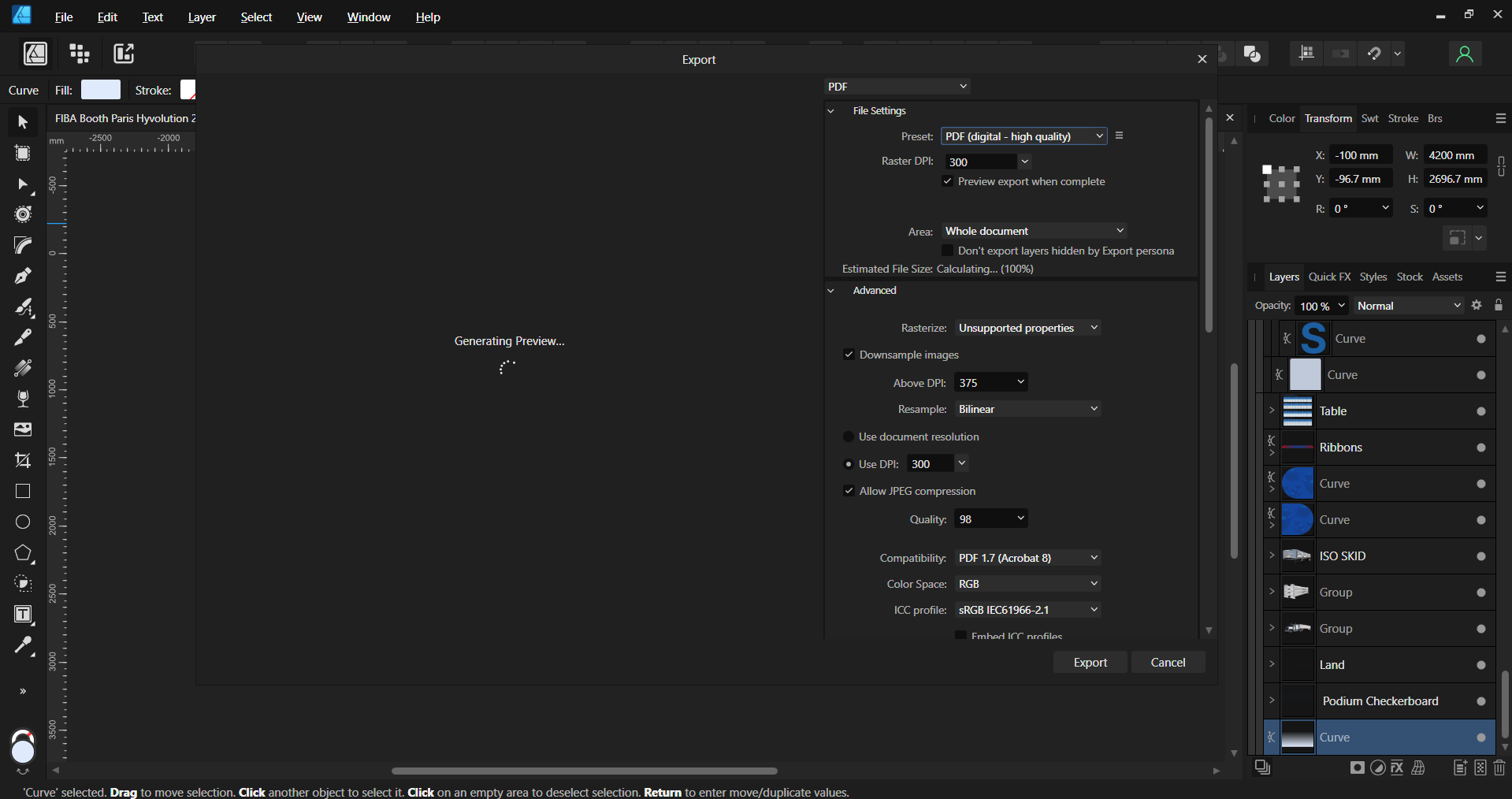The height and width of the screenshot is (799, 1512).
Task: Click the Node tool
Action: (x=23, y=184)
